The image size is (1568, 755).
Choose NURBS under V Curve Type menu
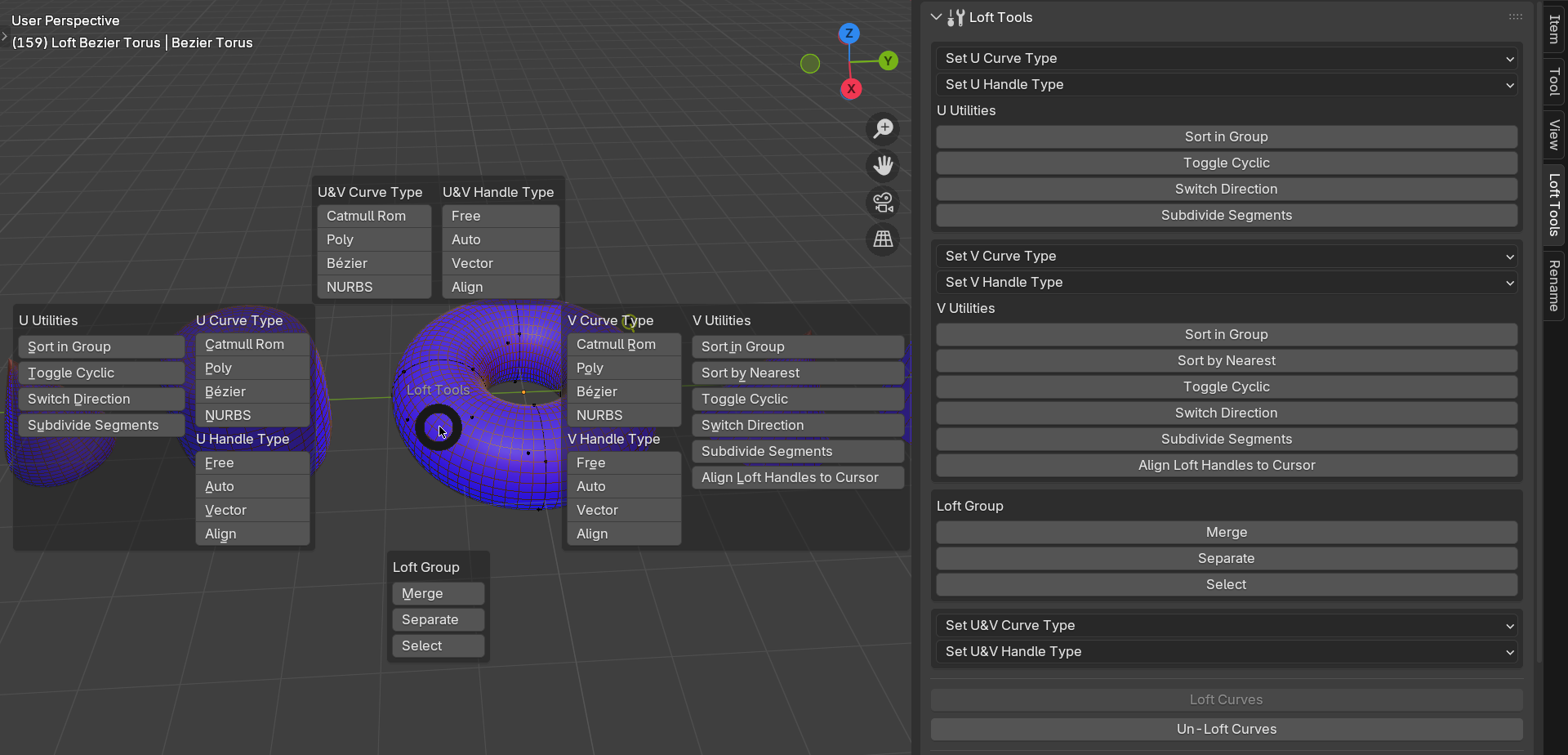624,415
